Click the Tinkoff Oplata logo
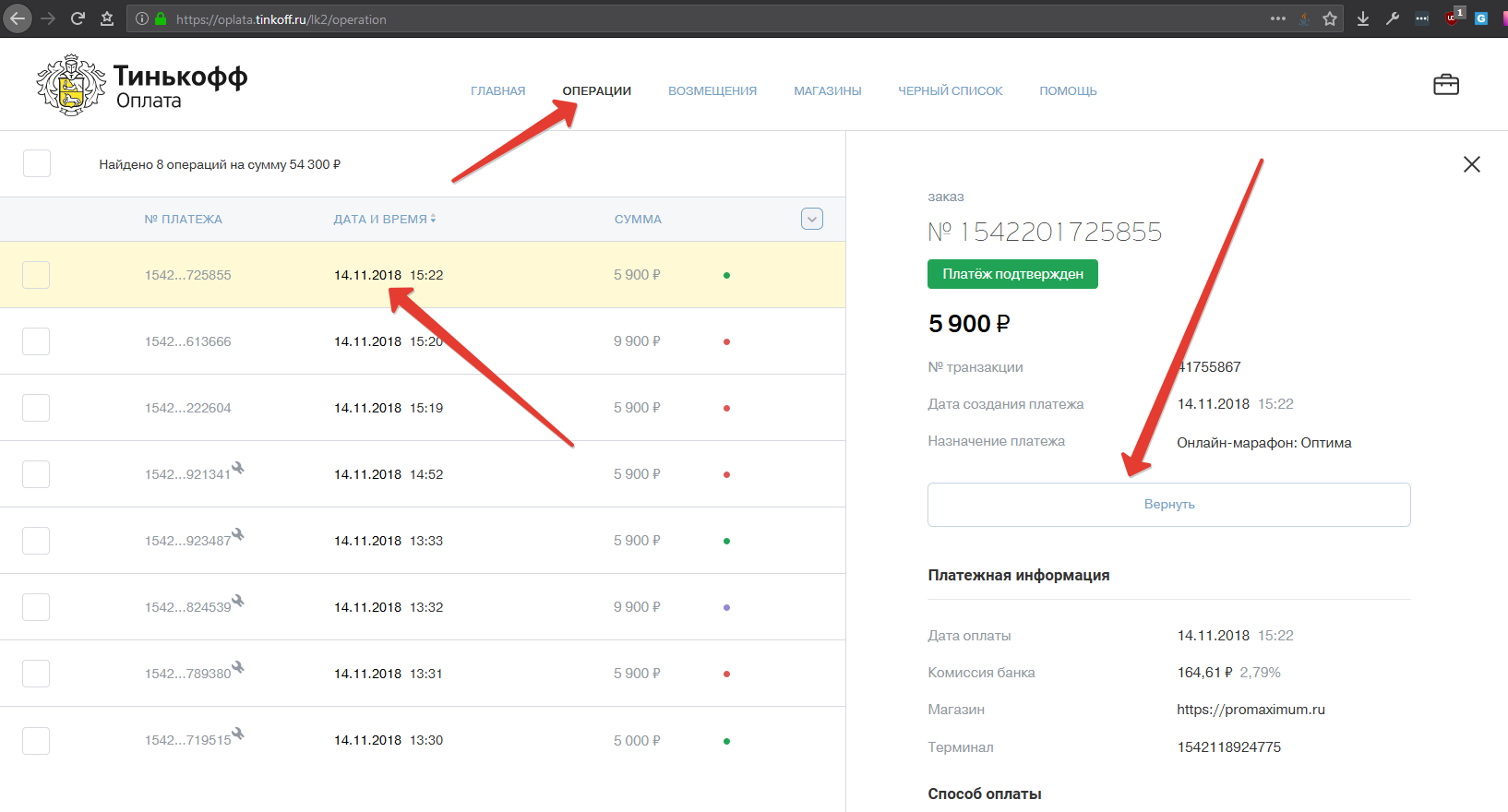 point(142,86)
